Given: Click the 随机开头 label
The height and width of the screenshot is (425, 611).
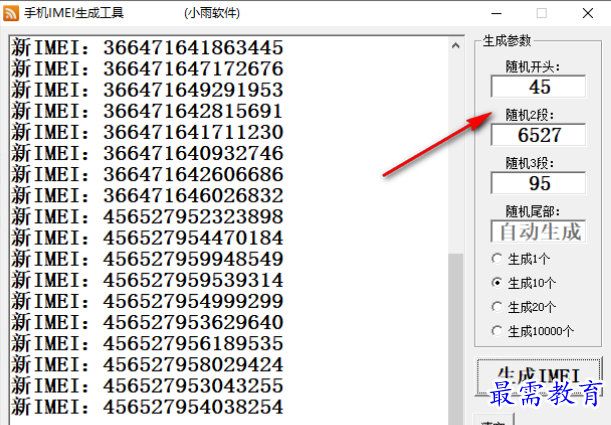Looking at the screenshot, I should pos(533,67).
